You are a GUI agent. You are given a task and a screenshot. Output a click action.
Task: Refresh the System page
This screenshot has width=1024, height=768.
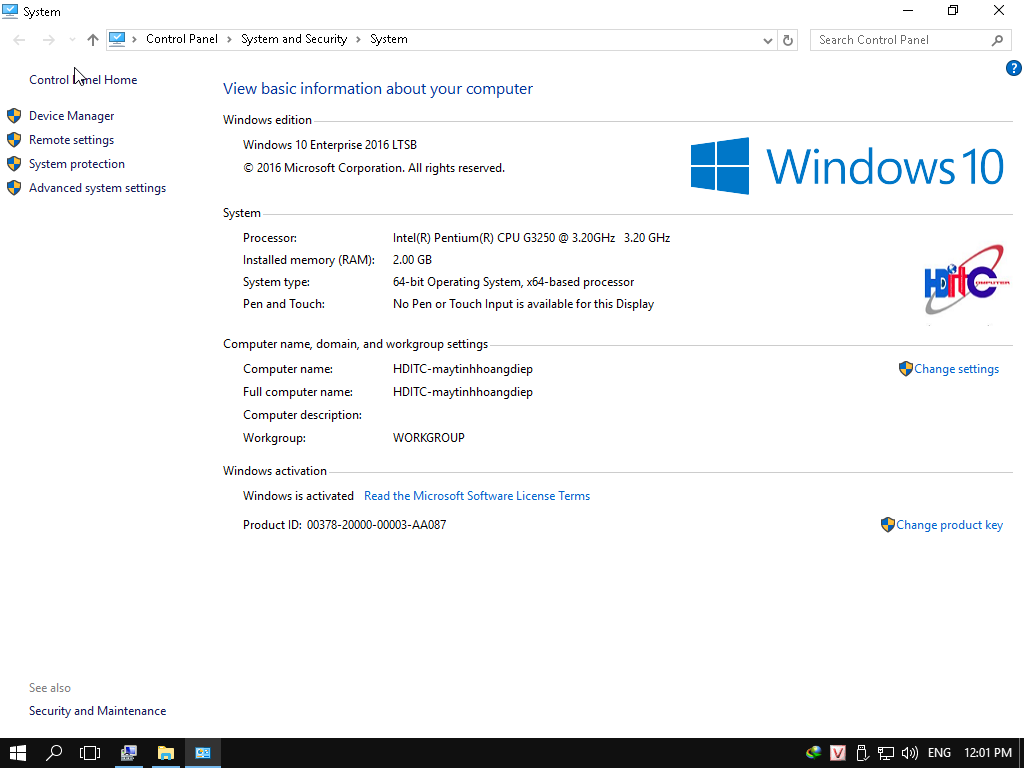(788, 40)
